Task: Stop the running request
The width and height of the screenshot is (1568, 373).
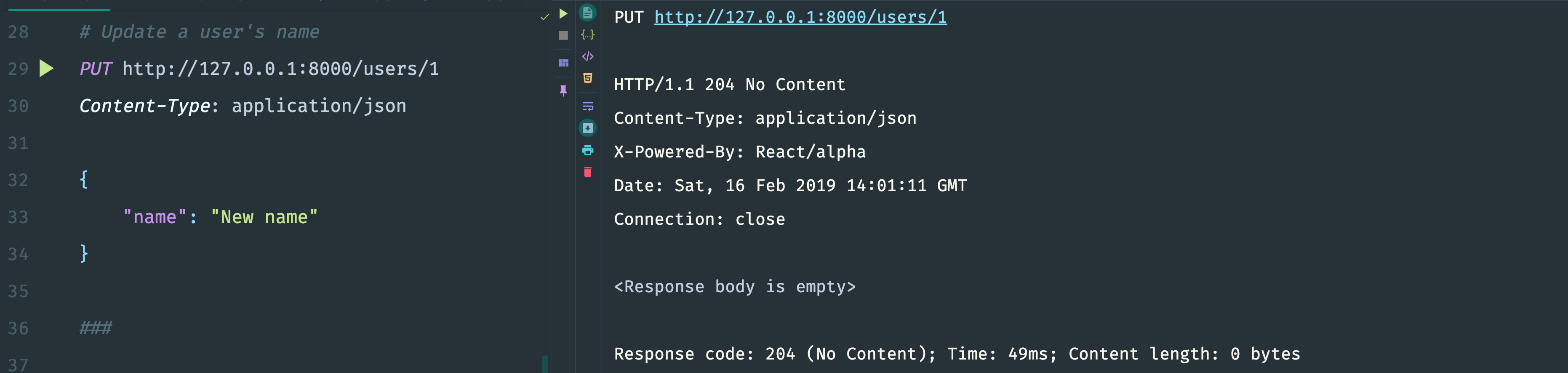Action: [563, 35]
